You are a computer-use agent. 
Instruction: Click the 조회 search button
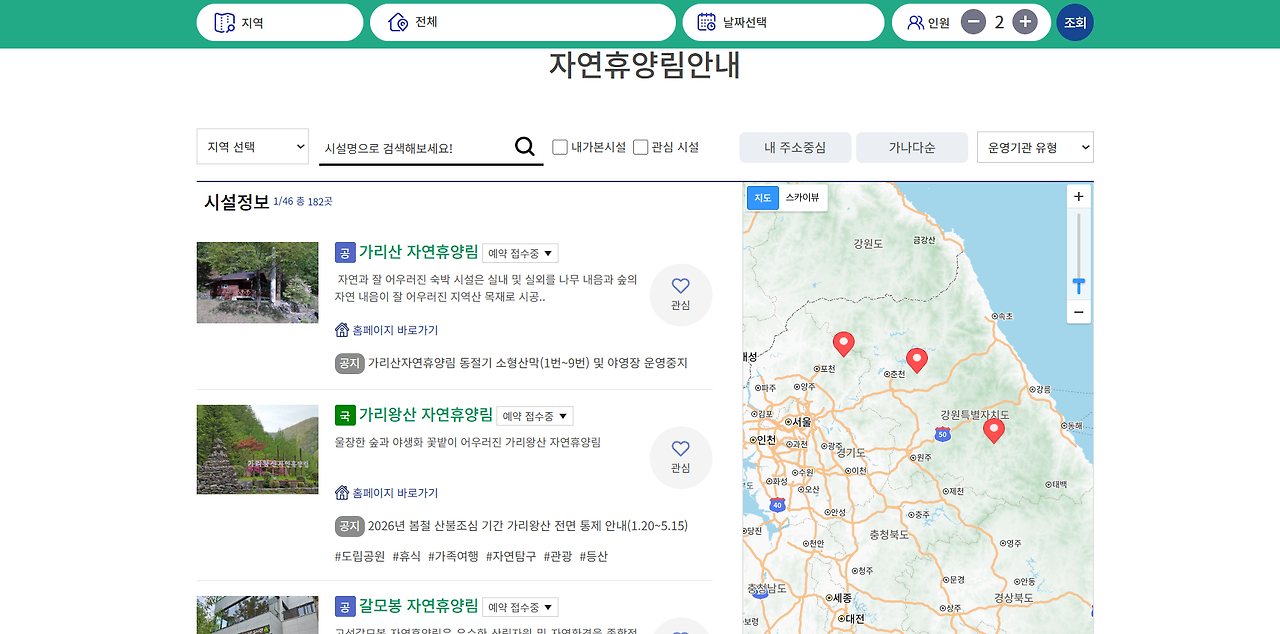pos(1075,22)
